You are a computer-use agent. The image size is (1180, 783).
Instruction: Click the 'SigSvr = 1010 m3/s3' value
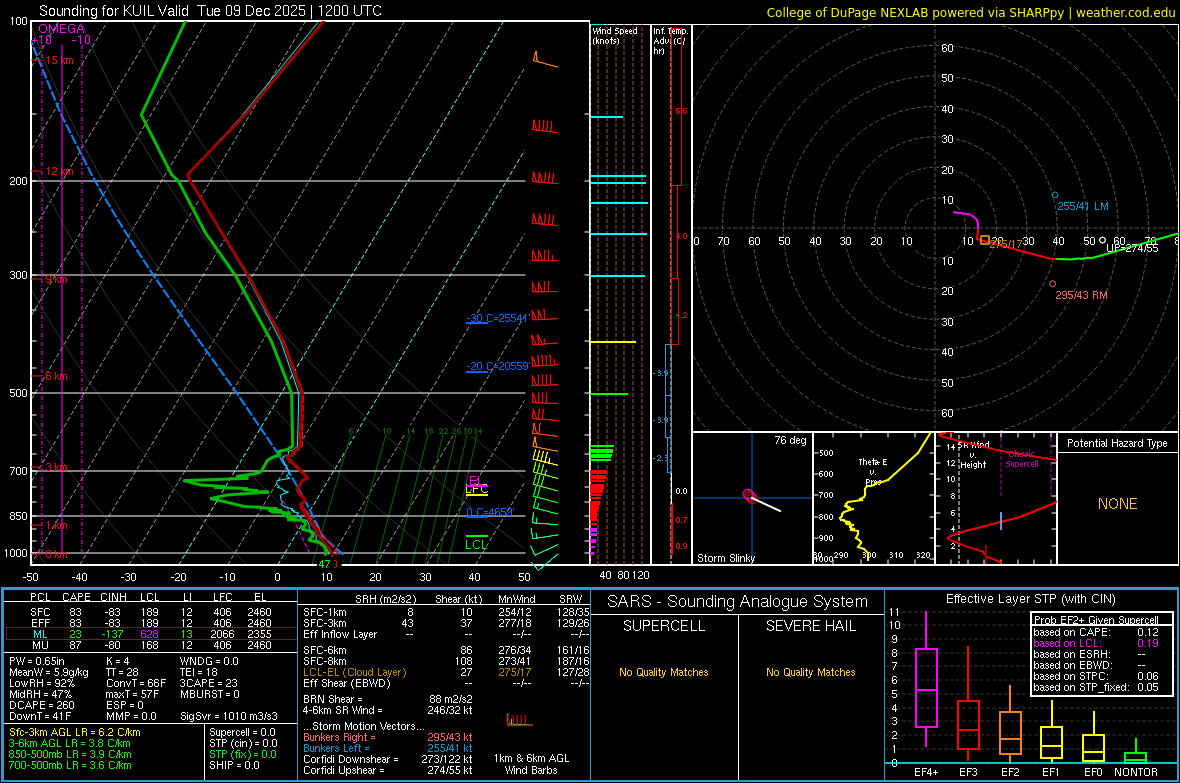click(x=228, y=716)
